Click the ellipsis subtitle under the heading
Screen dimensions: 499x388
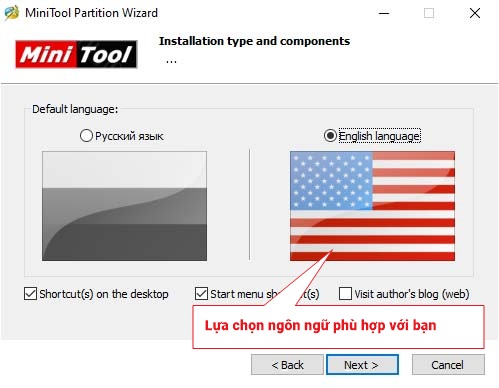coord(171,62)
